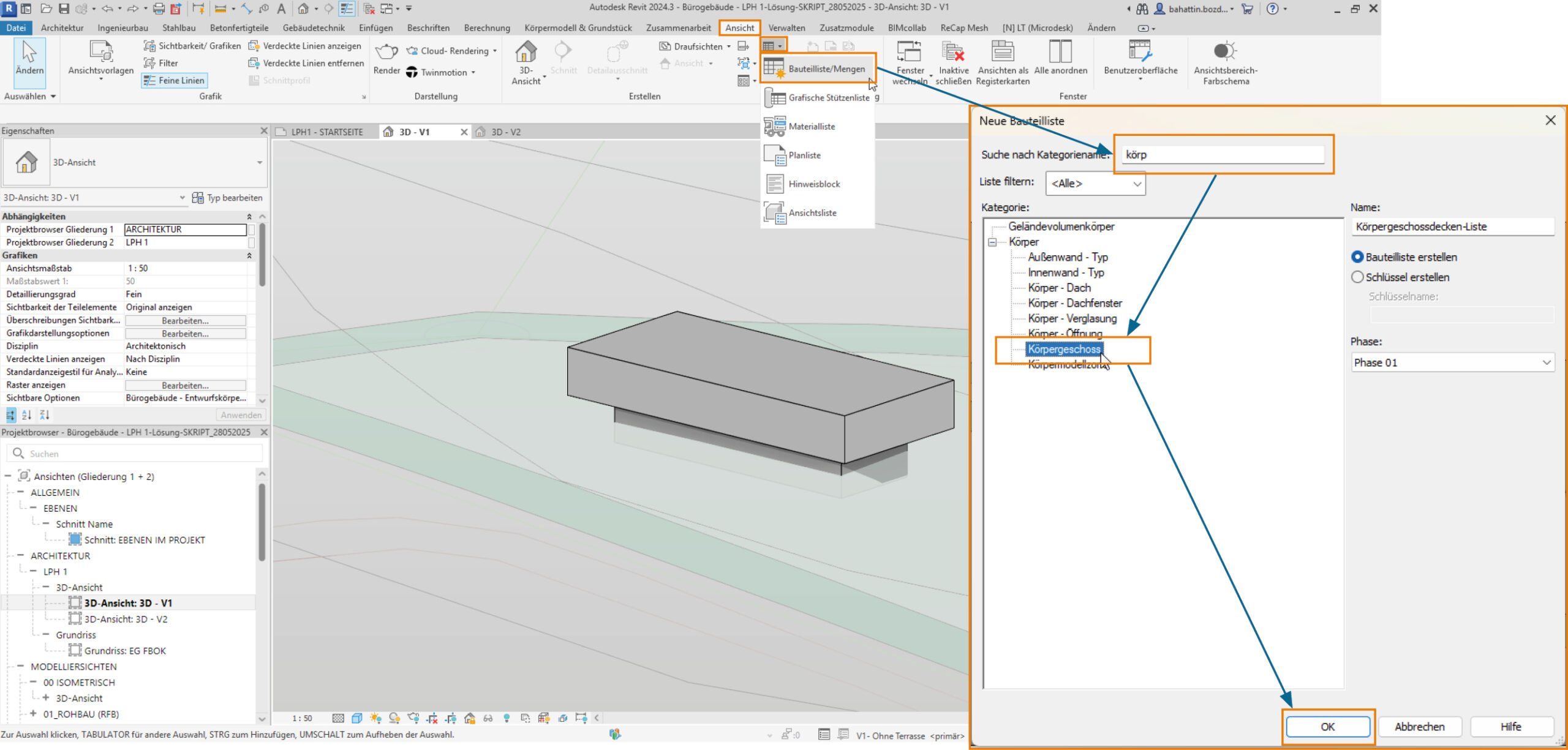
Task: Click detail level icon in view control bar
Action: [338, 718]
